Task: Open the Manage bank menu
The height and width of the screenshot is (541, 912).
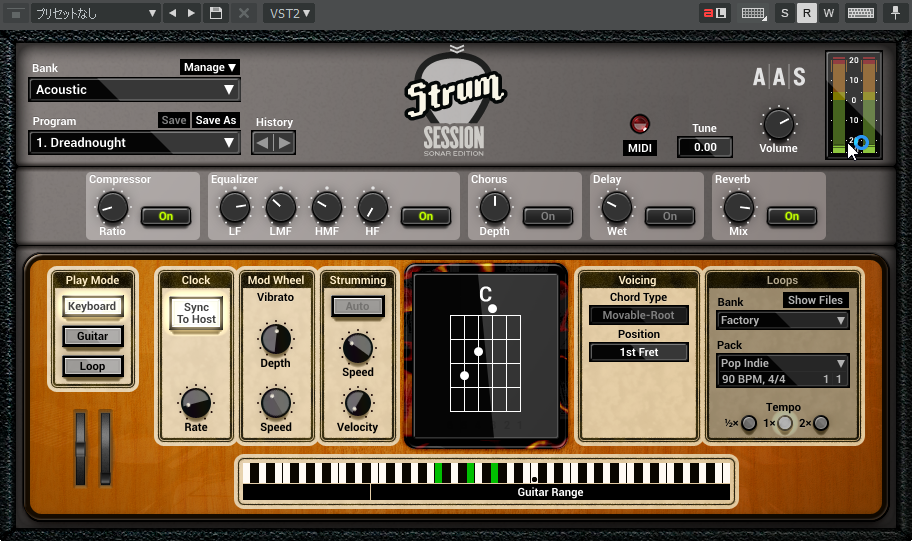Action: coord(209,67)
